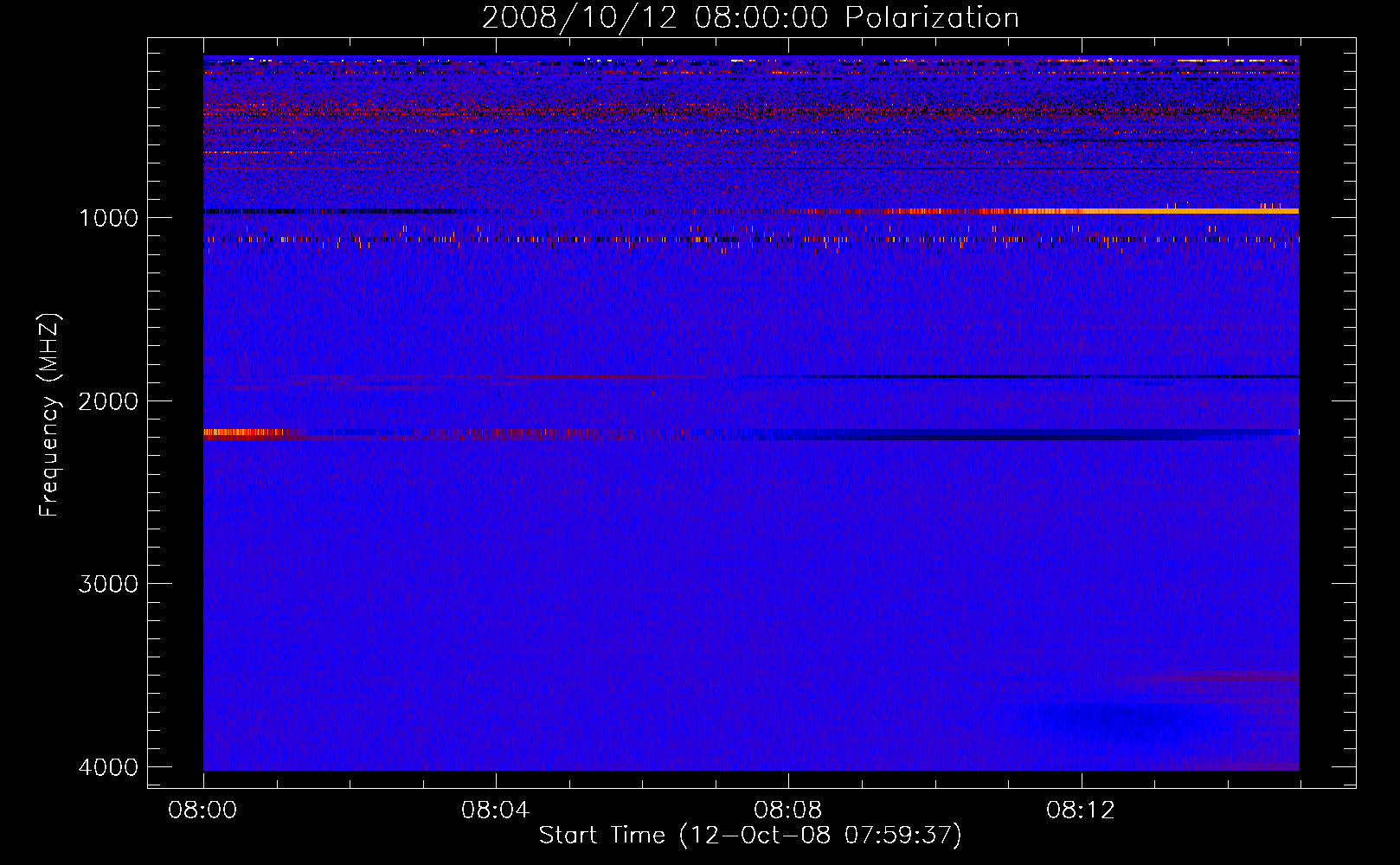1400x865 pixels.
Task: Click the 08:08 time tick label
Action: point(788,811)
